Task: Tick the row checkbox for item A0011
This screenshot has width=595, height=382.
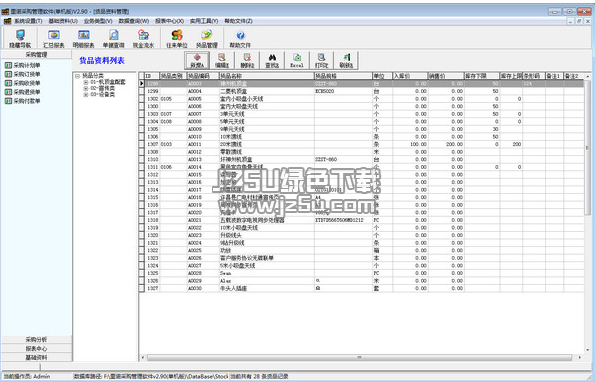Action: [x=142, y=144]
